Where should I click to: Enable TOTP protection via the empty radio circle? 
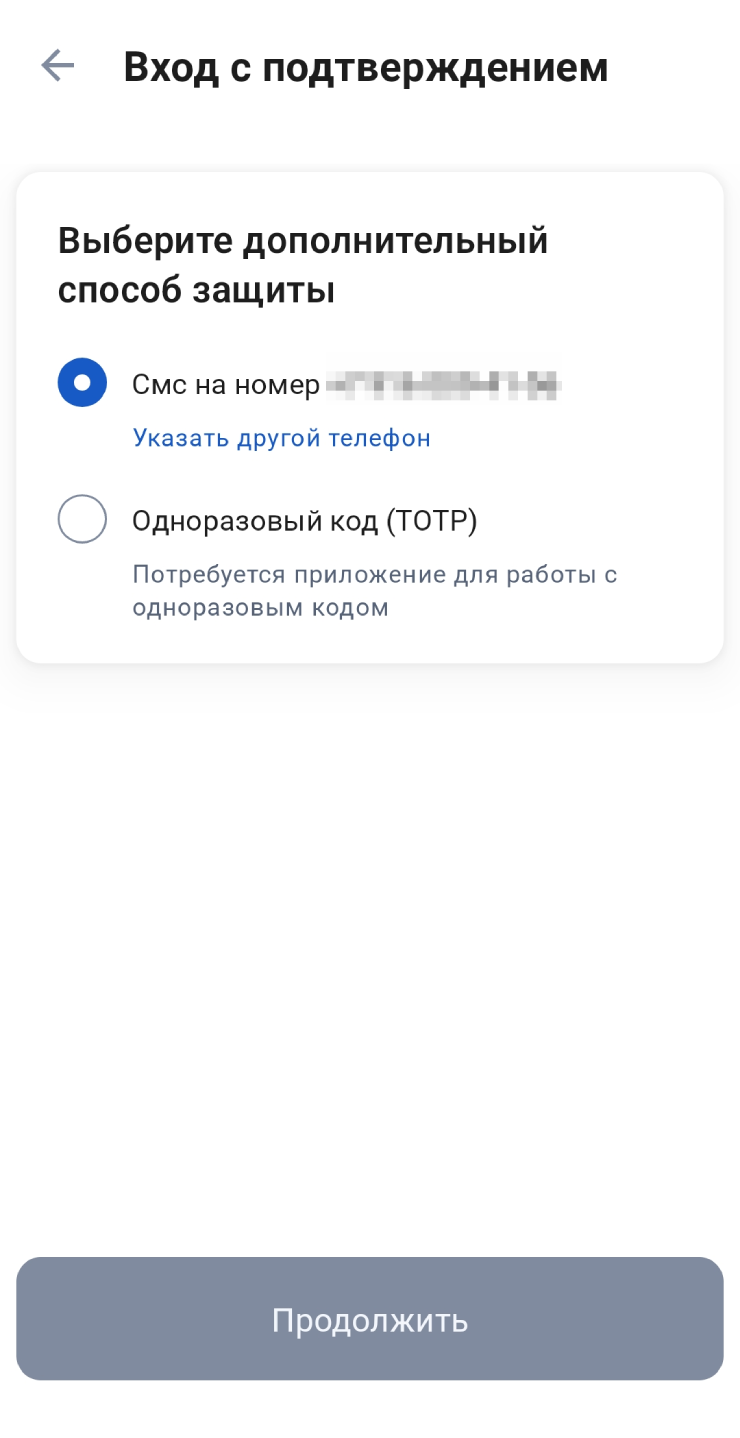pos(82,520)
